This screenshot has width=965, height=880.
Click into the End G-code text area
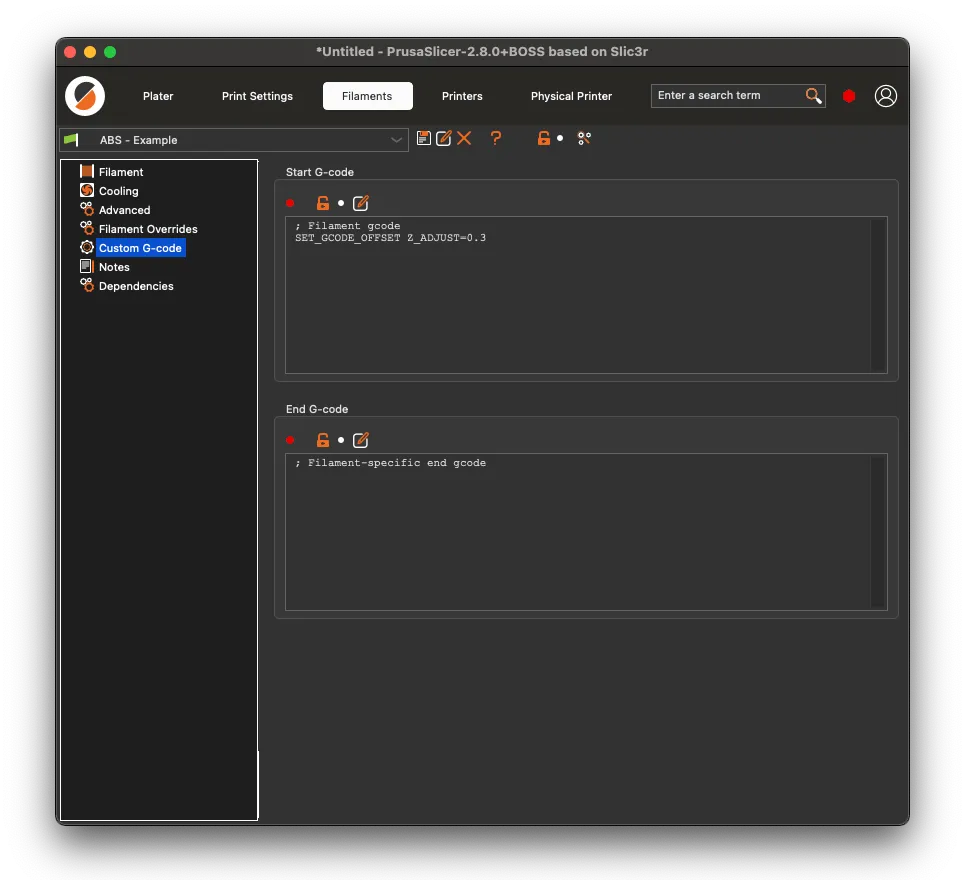point(586,532)
